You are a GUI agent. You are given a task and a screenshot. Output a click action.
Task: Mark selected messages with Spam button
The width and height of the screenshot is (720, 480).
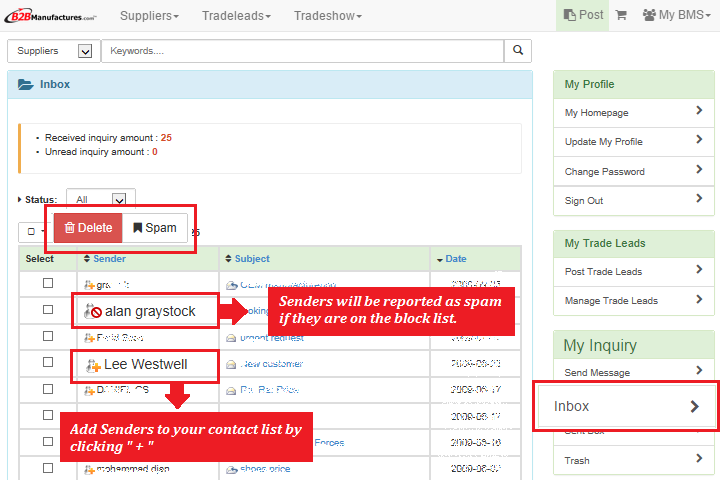154,228
